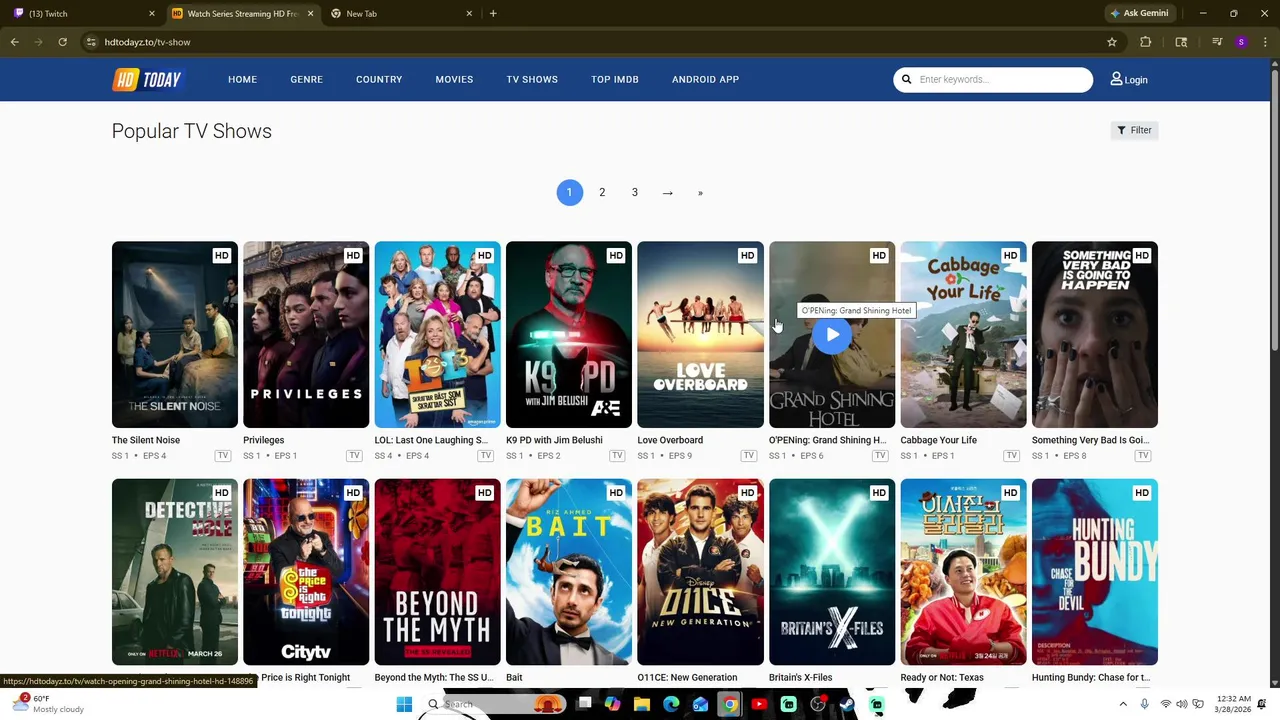Open the Privileges poster

point(306,335)
